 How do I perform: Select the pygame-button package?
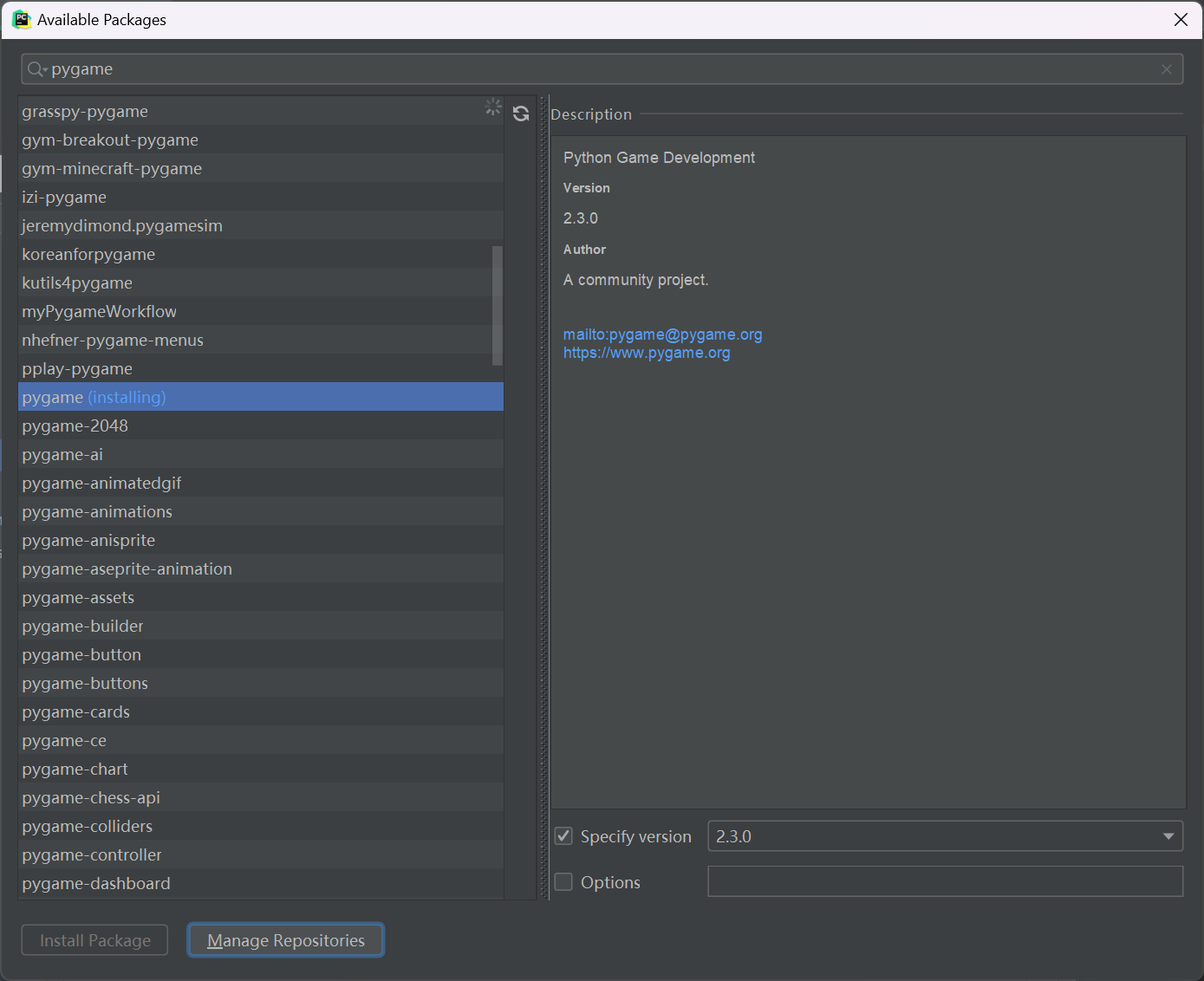[261, 654]
